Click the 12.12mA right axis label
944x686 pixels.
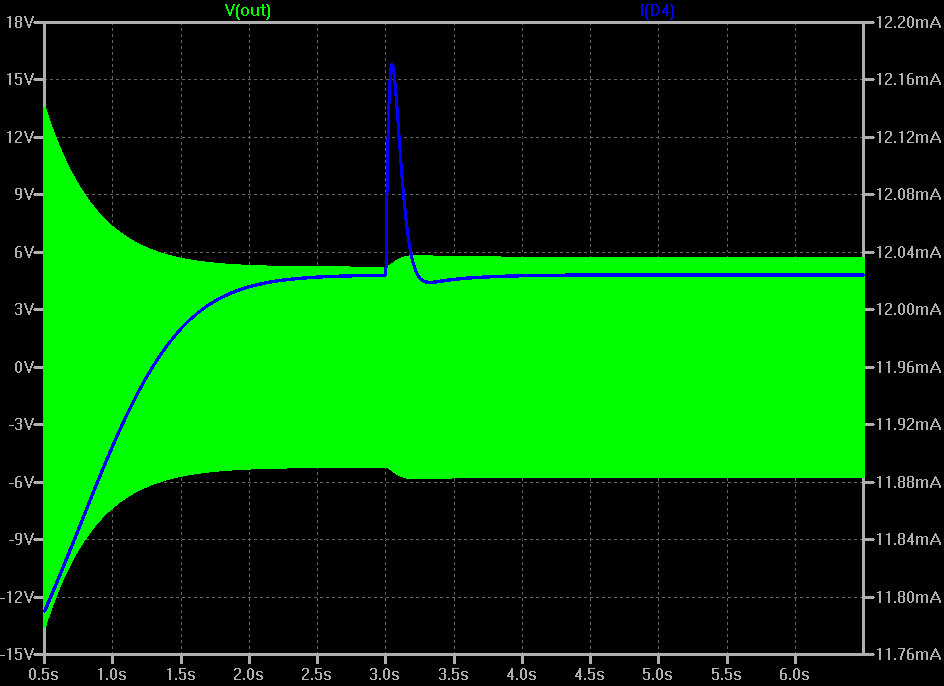[x=908, y=137]
